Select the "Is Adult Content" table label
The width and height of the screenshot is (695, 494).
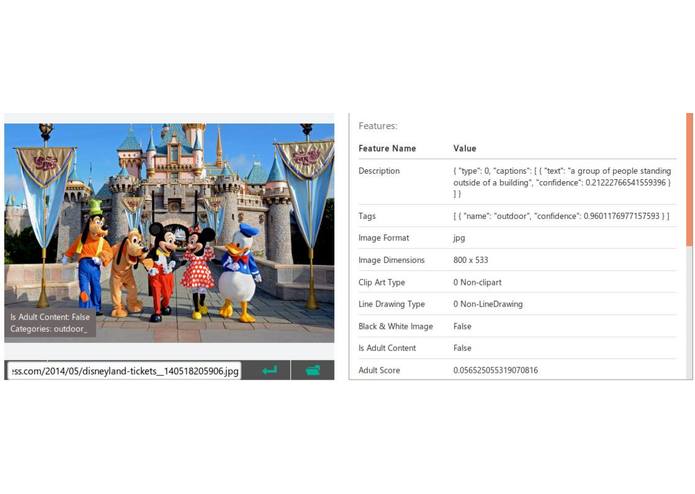(x=387, y=348)
